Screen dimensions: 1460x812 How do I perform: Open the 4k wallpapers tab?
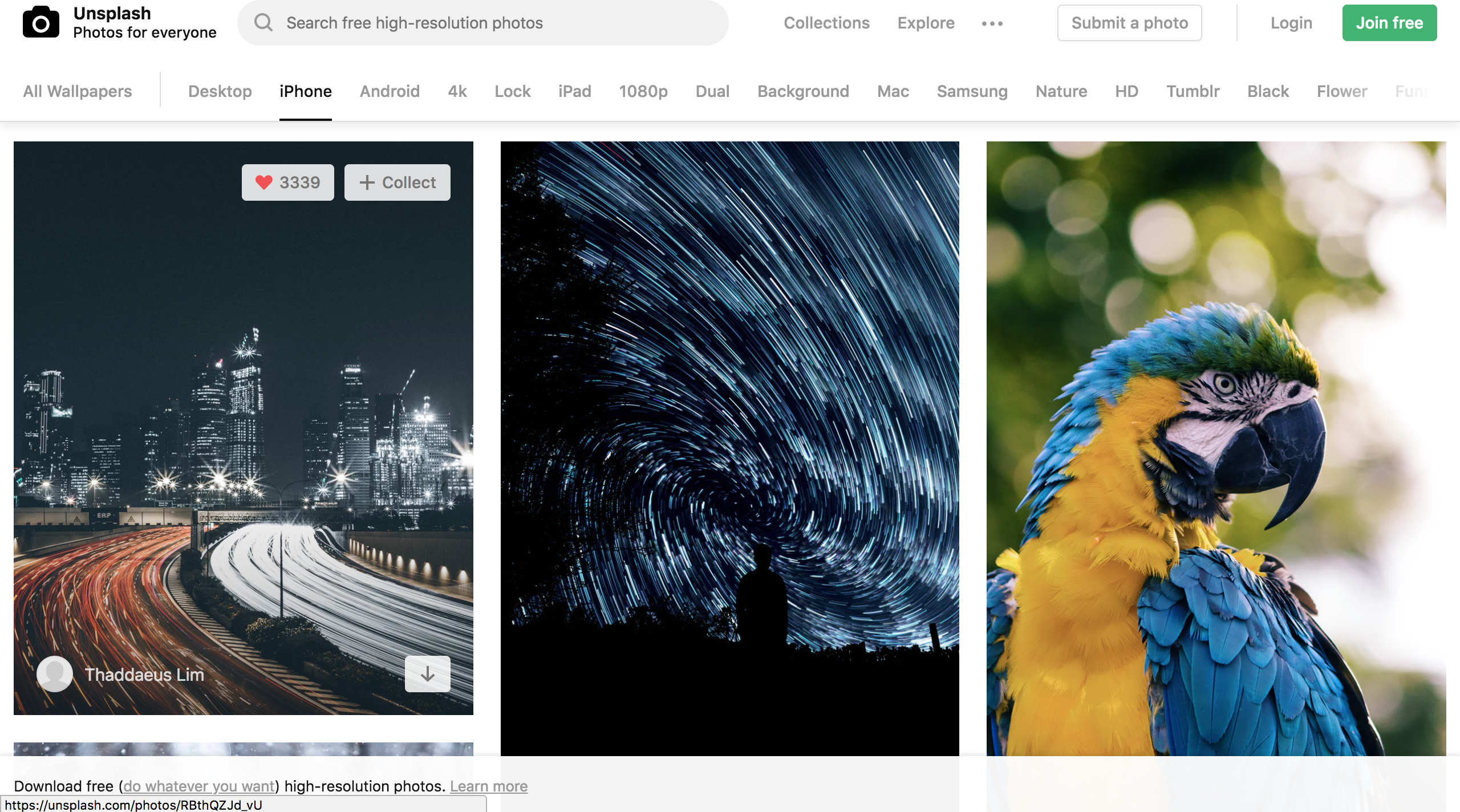click(x=457, y=91)
